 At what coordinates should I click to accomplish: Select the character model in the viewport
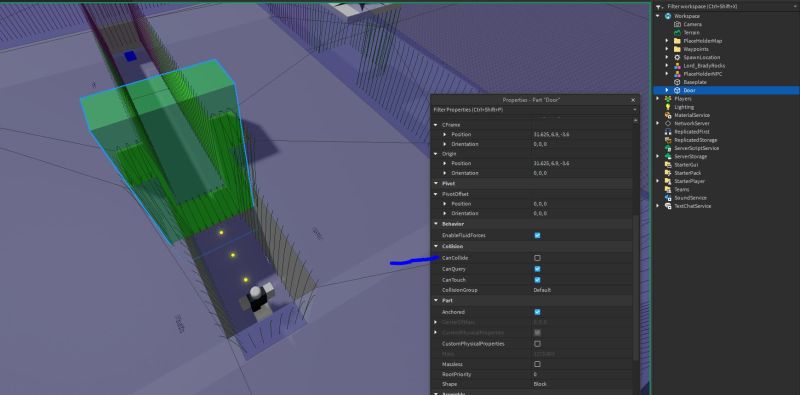(x=258, y=301)
